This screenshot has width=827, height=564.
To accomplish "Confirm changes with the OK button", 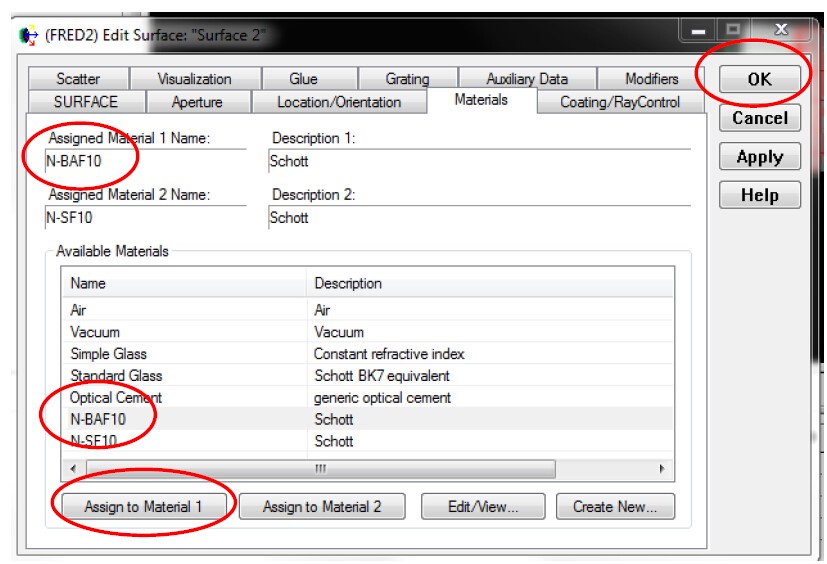I will 759,79.
